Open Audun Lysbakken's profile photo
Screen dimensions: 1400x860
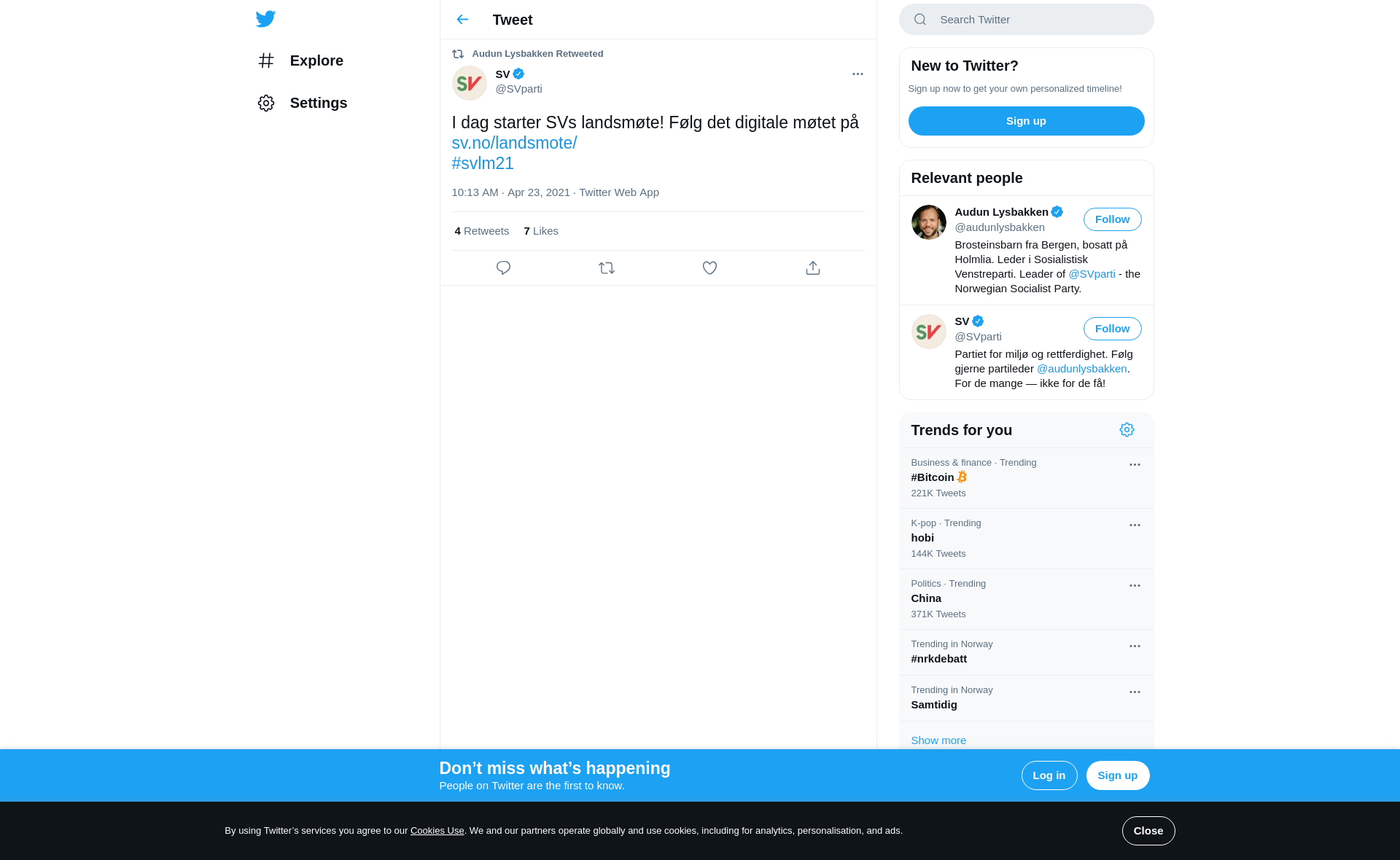coord(929,222)
